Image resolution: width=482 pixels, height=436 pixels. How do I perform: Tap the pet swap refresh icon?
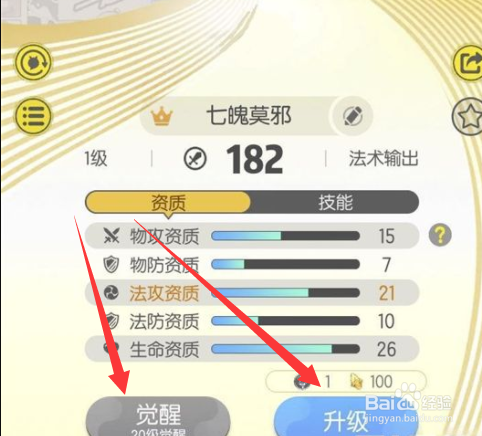point(33,62)
